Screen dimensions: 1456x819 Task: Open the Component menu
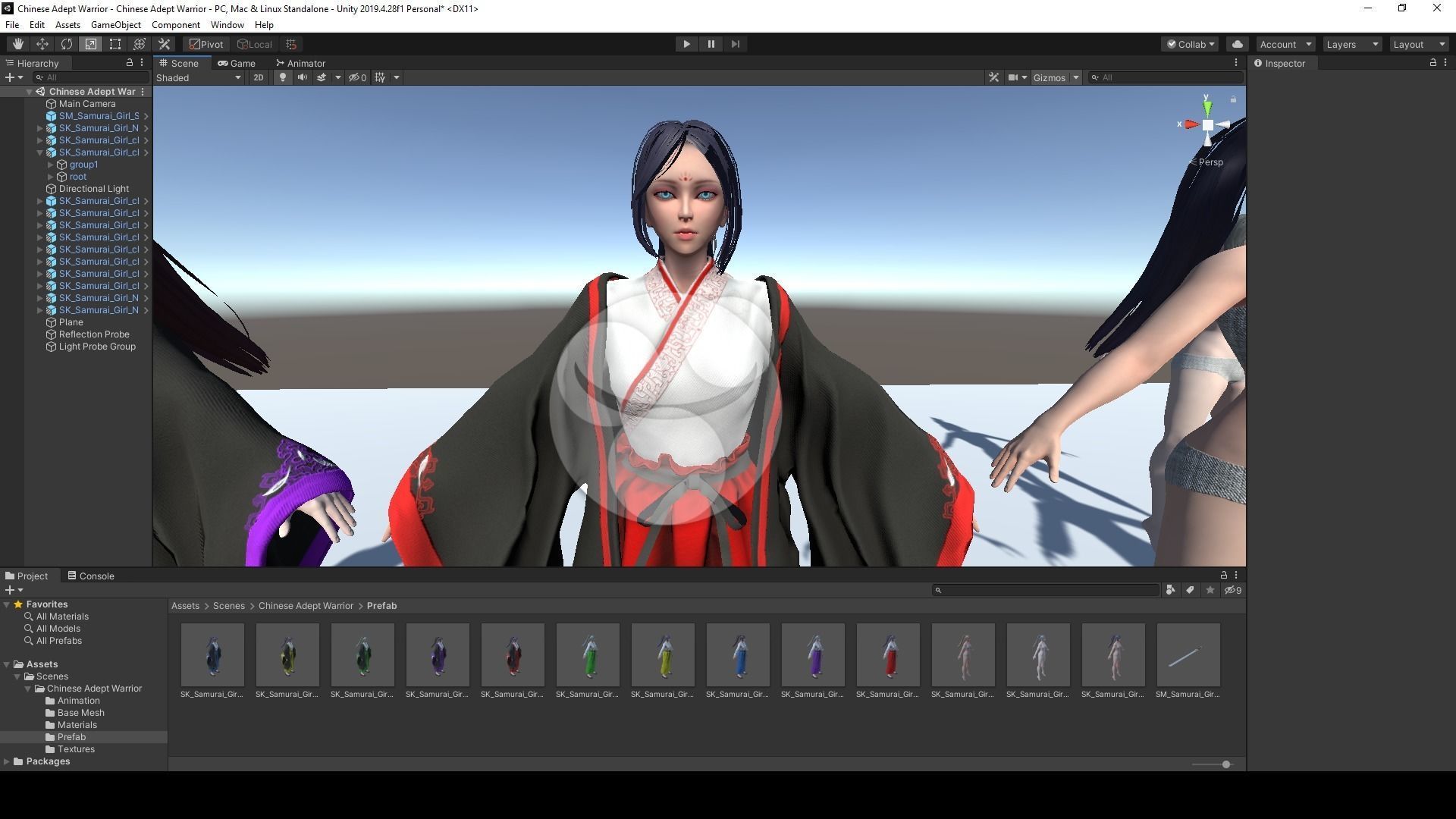(x=176, y=25)
